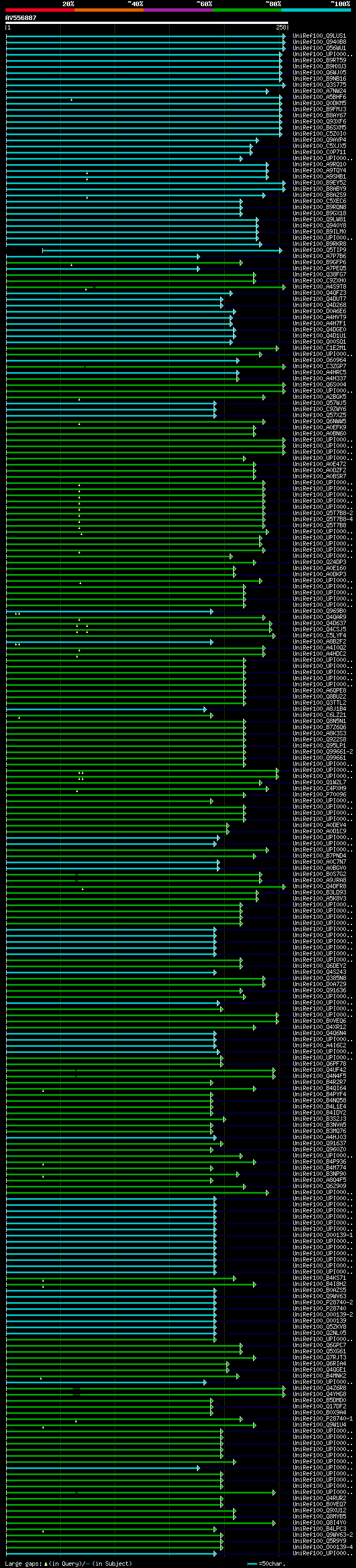Click the UniRef100_A2BGK5 hit name
Viewport: 356px width, 1568px height.
click(319, 397)
